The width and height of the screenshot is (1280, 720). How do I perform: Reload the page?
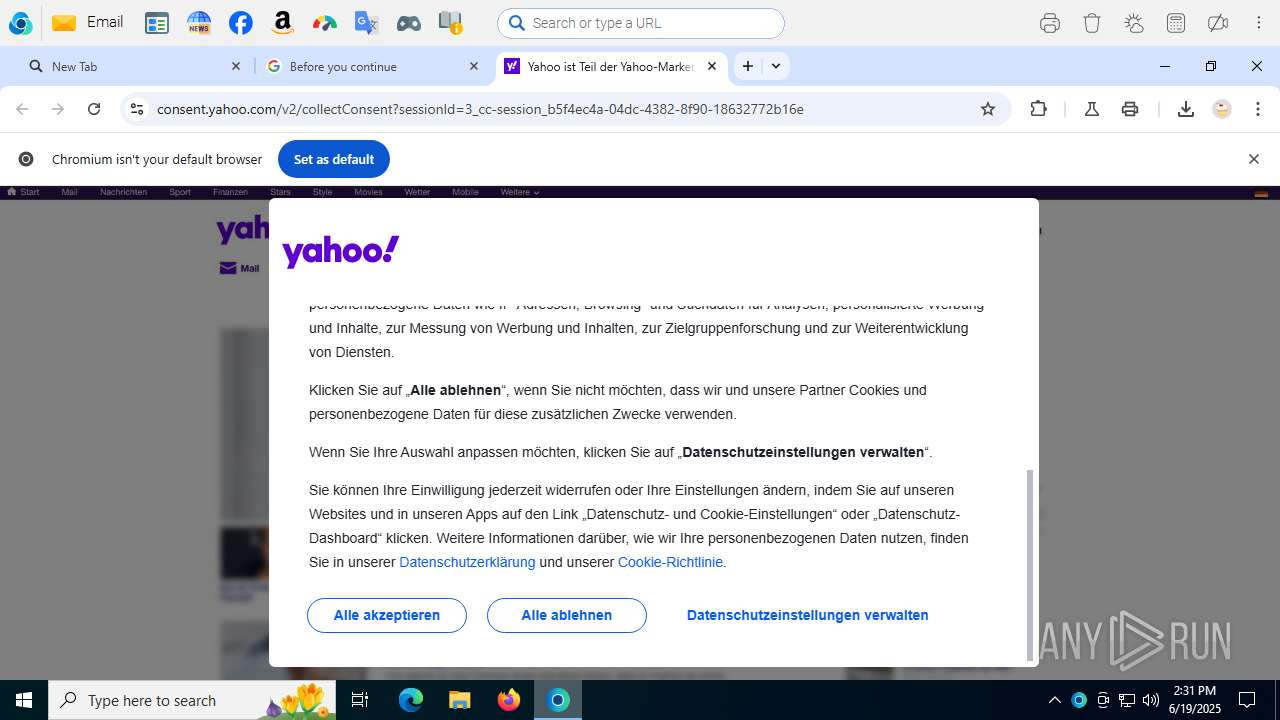point(94,109)
